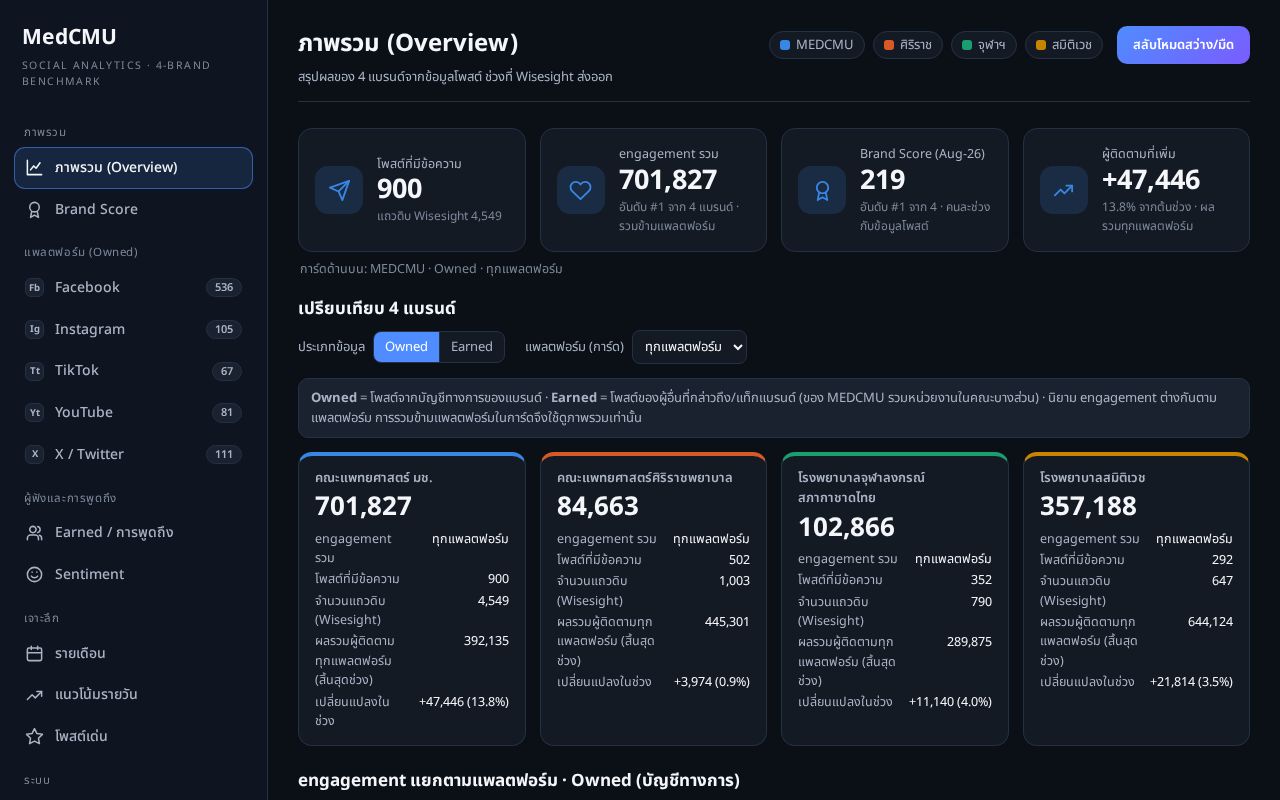Click the people icon next to Earned / การพูดถึง

coord(35,533)
